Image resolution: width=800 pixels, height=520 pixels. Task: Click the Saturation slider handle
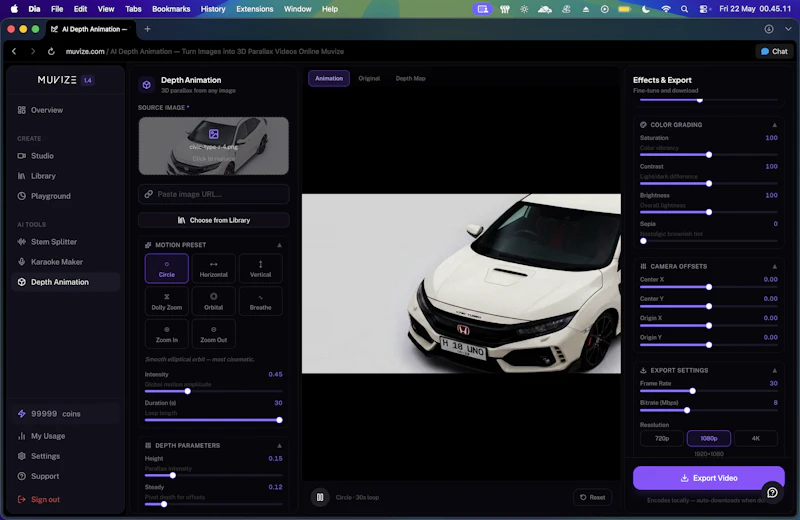[709, 155]
